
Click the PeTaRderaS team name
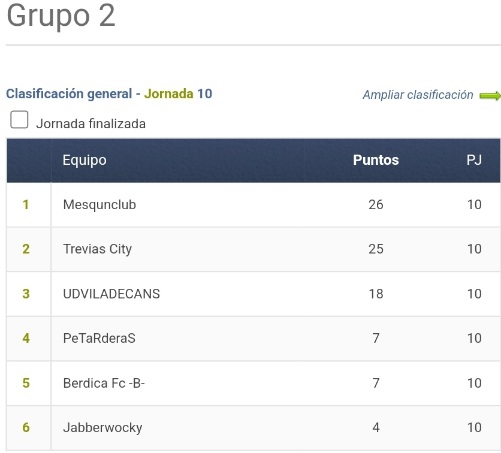99,338
